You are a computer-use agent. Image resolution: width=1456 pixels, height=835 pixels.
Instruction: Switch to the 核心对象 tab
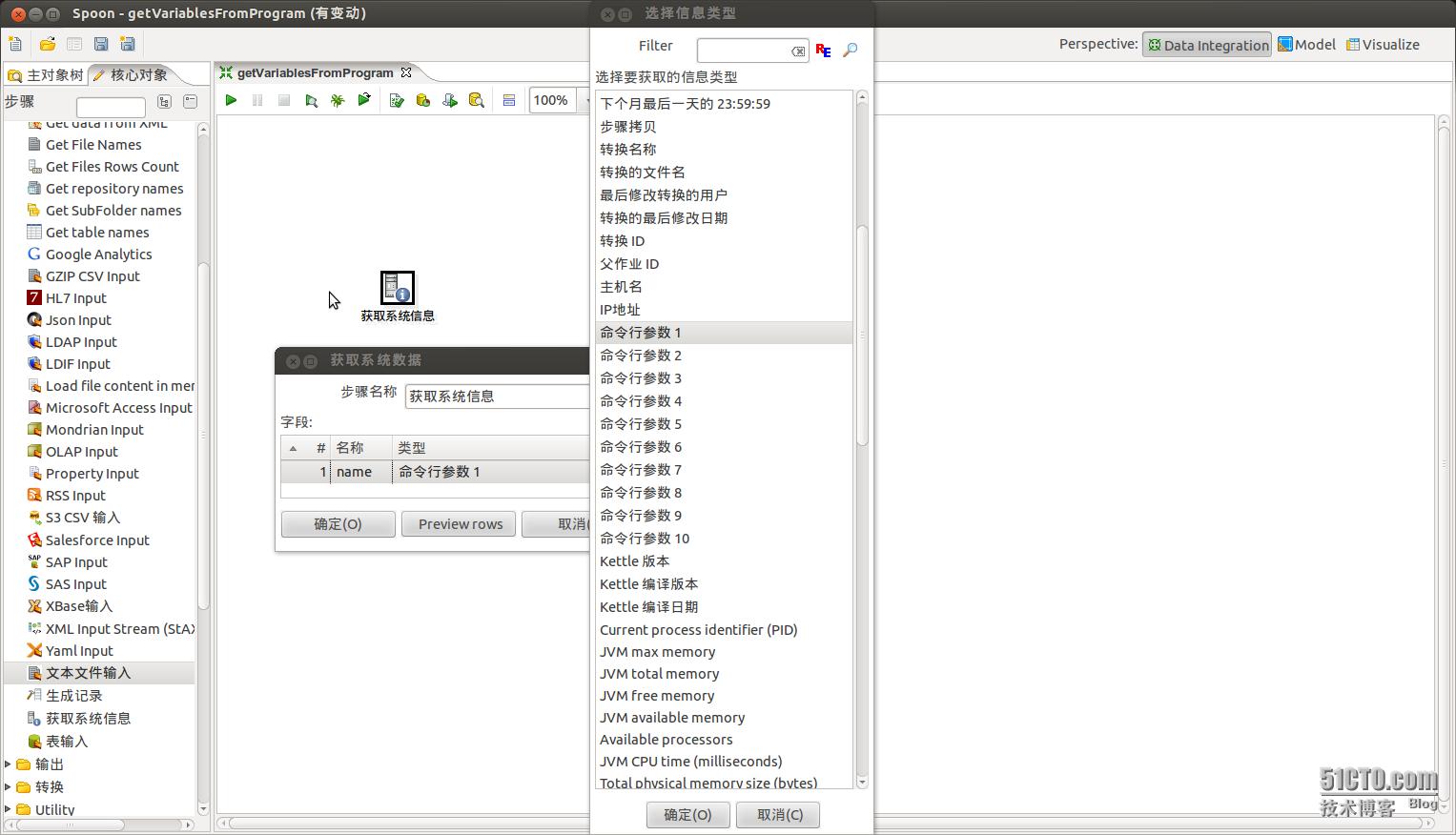[131, 74]
